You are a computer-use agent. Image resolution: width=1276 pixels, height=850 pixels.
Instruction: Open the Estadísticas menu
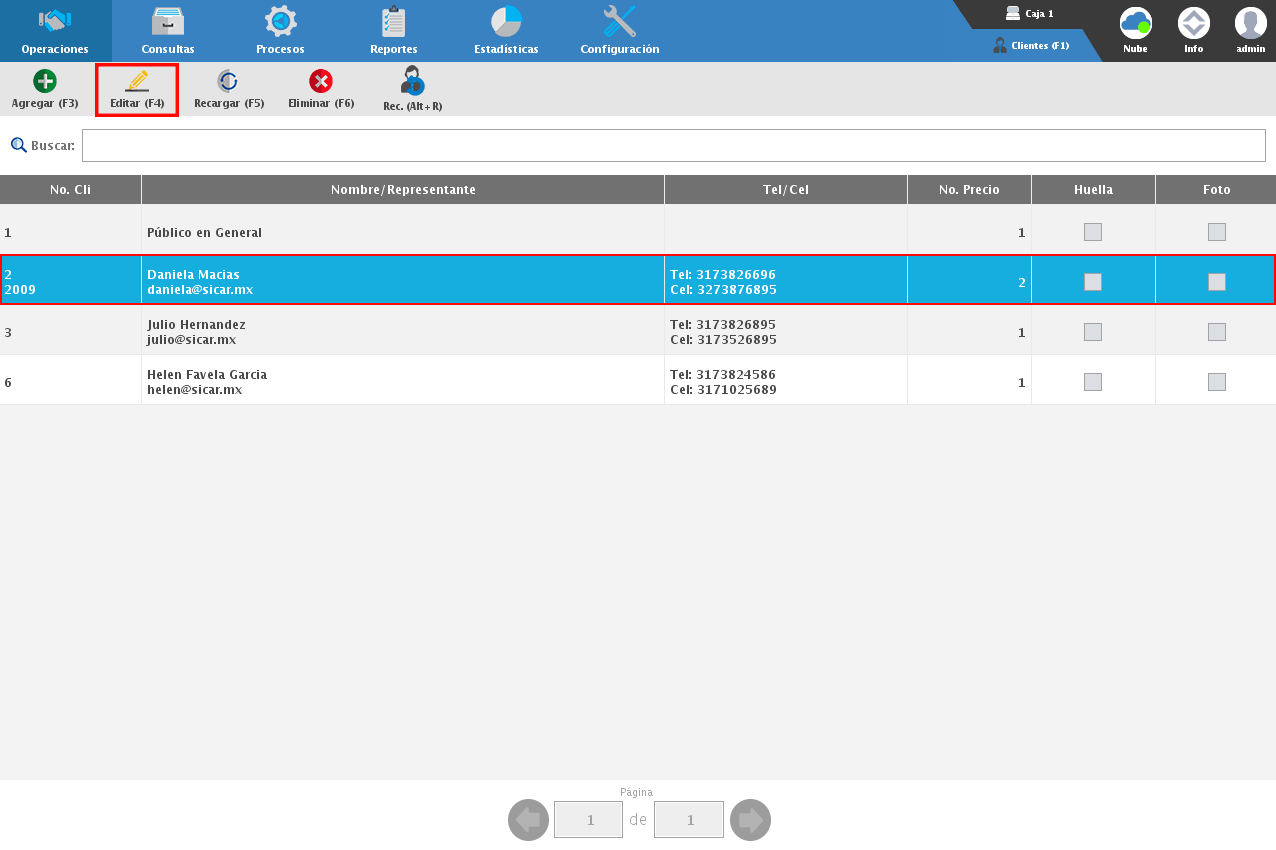pos(506,30)
